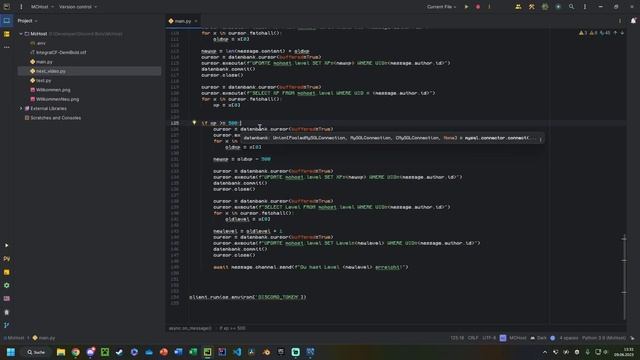The image size is (640, 360).
Task: Open Search Everywhere magnifier icon
Action: click(x=571, y=7)
